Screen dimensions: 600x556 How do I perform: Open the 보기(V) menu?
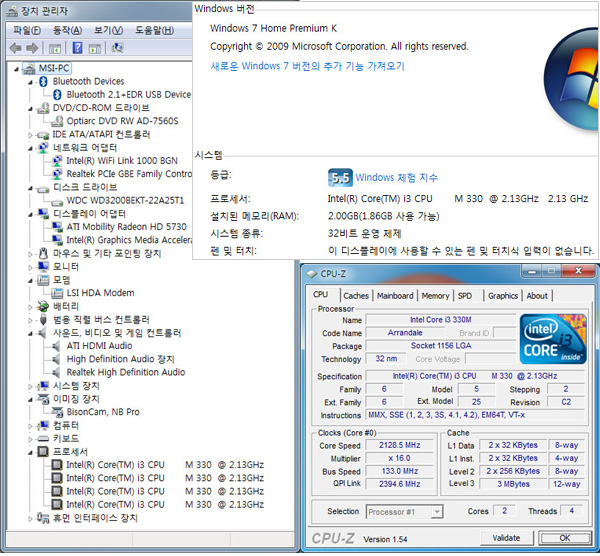(109, 30)
